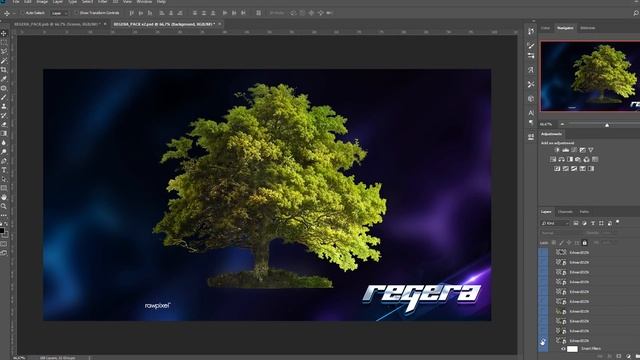Select the History Brush tool
The image size is (640, 360).
(4, 116)
